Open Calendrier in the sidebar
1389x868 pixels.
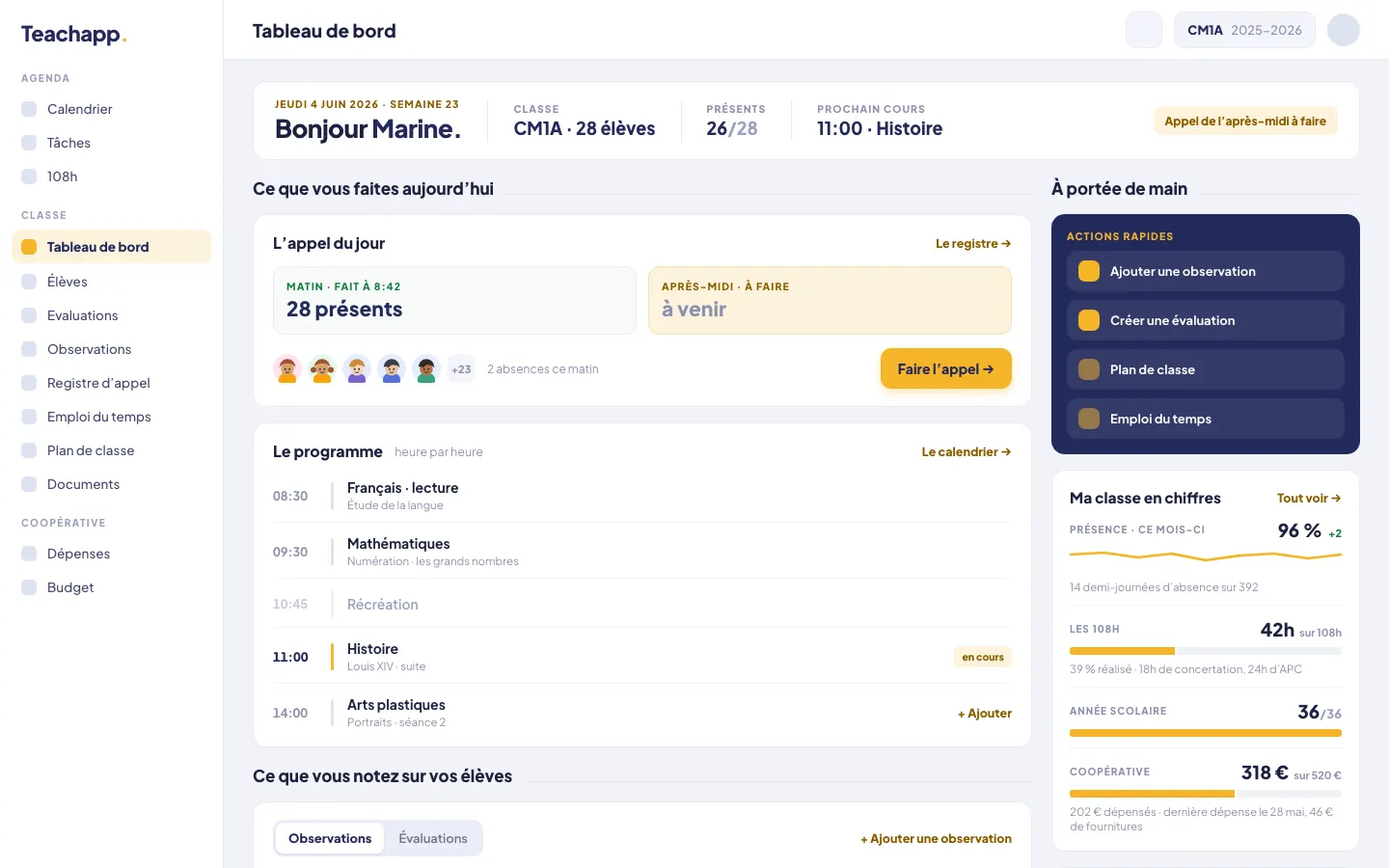pyautogui.click(x=112, y=109)
